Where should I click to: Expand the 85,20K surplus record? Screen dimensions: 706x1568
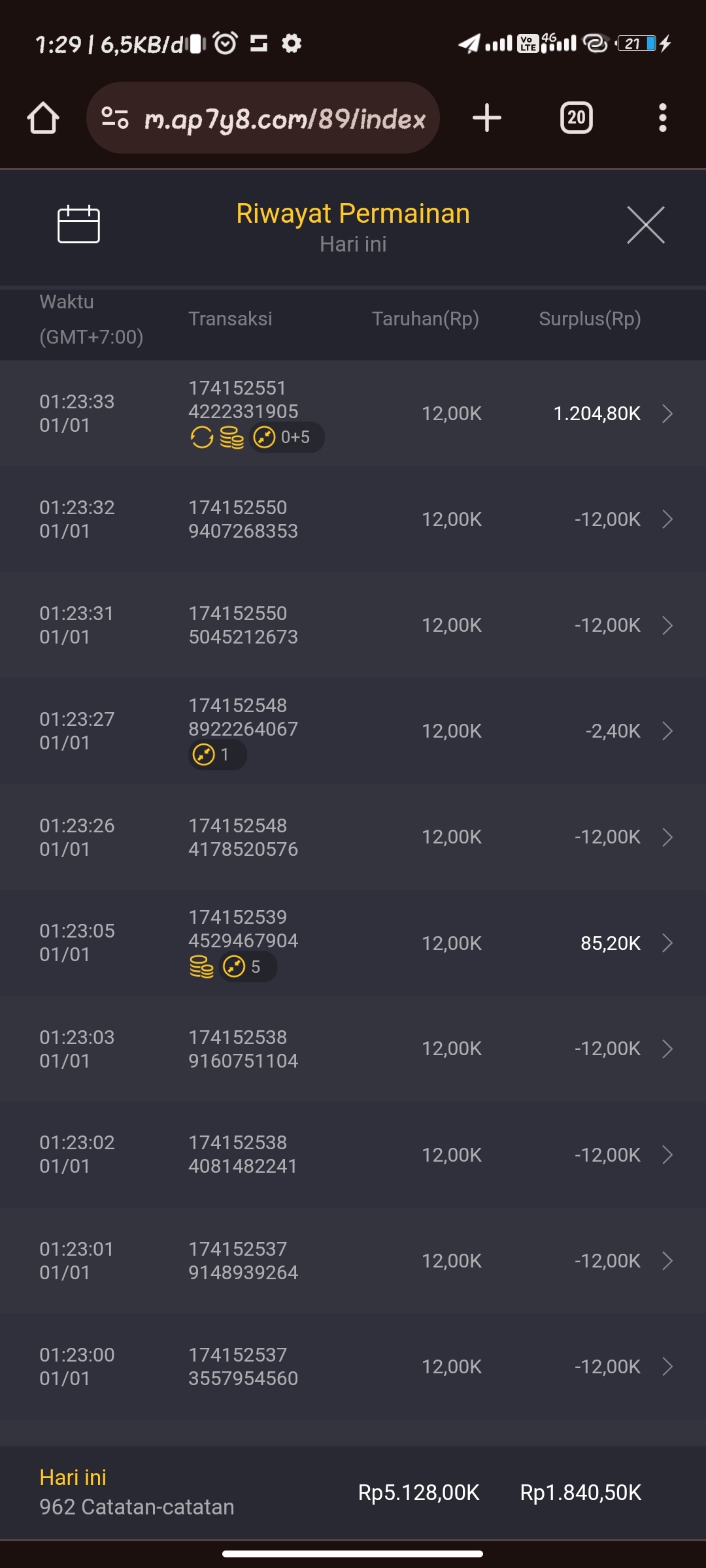click(667, 943)
